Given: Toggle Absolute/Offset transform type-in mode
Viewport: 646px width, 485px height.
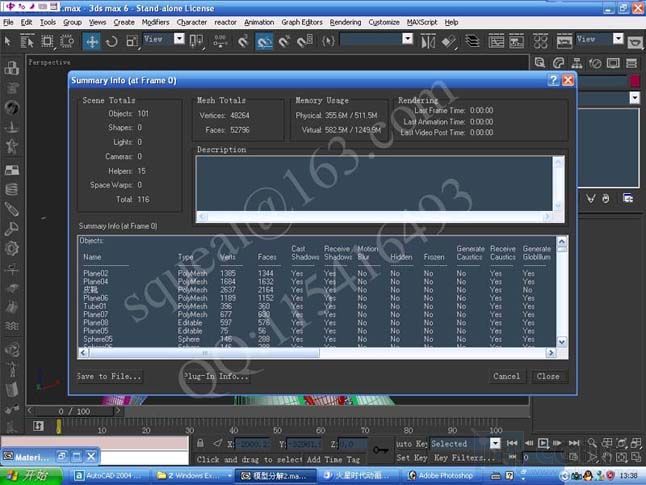Looking at the screenshot, I should click(218, 443).
